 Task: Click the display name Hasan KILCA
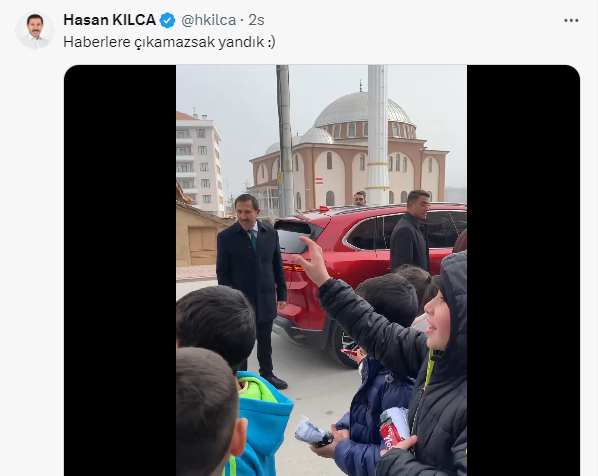(110, 20)
